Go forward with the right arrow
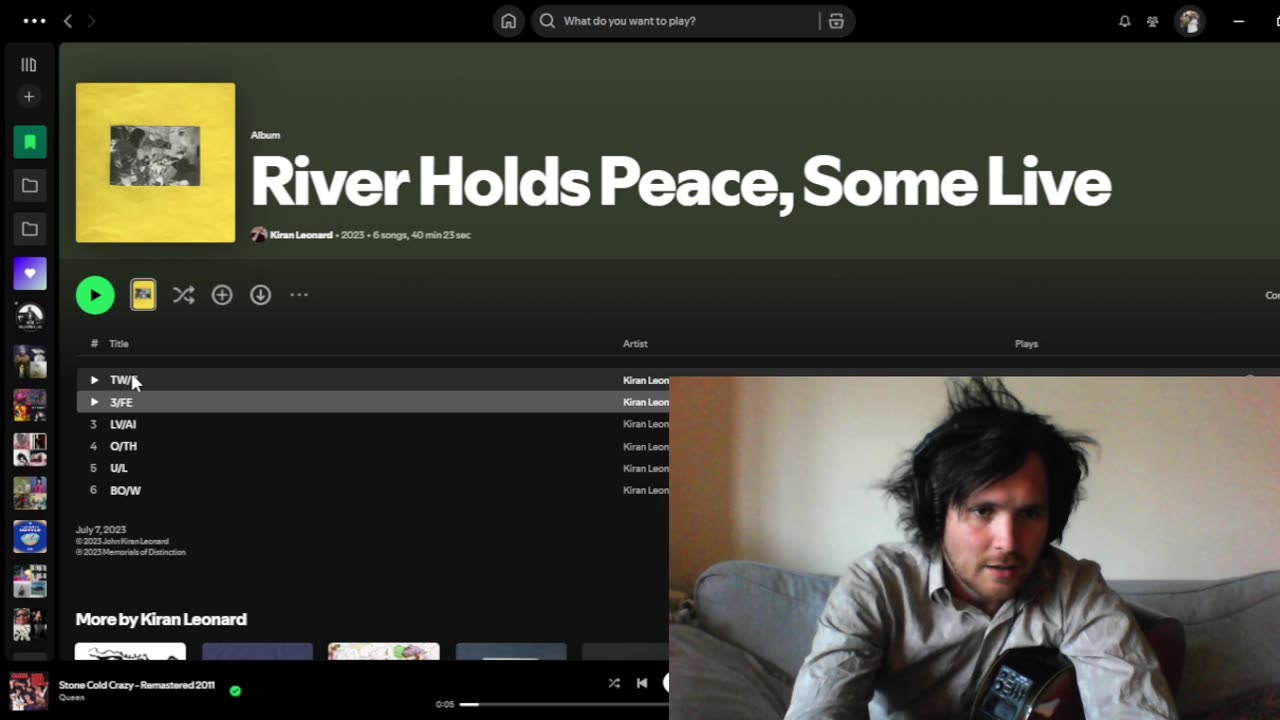This screenshot has height=720, width=1280. (x=91, y=21)
